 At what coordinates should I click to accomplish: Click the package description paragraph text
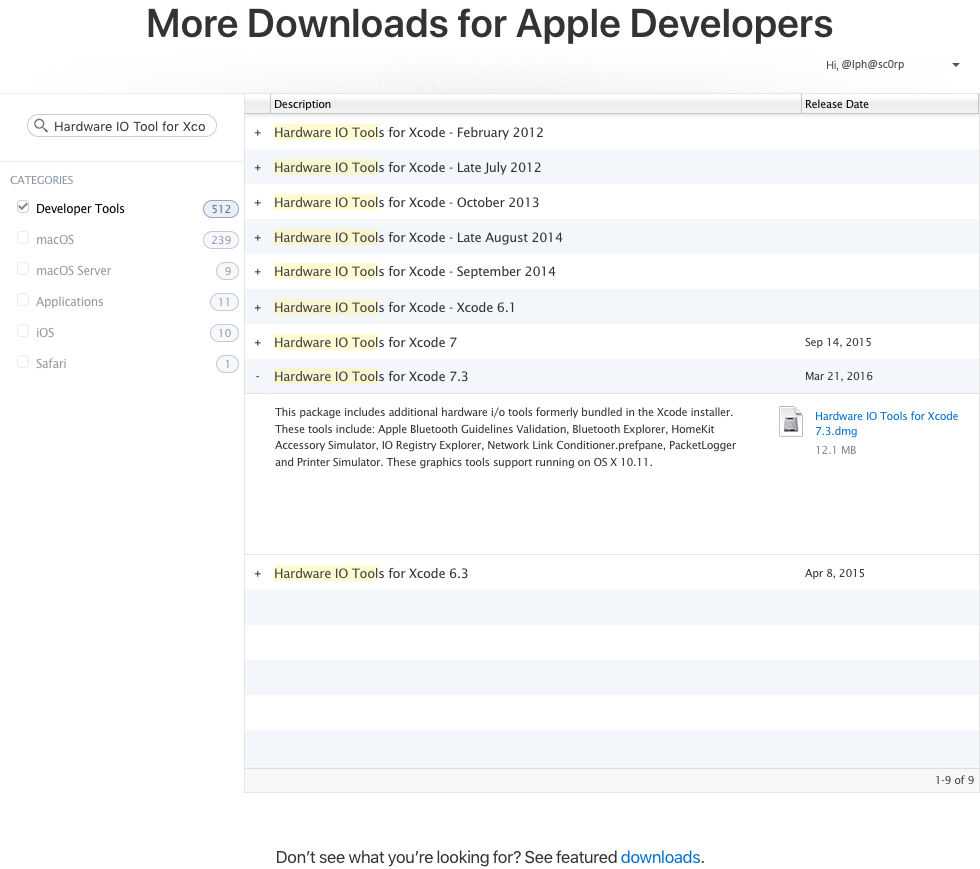pos(505,437)
